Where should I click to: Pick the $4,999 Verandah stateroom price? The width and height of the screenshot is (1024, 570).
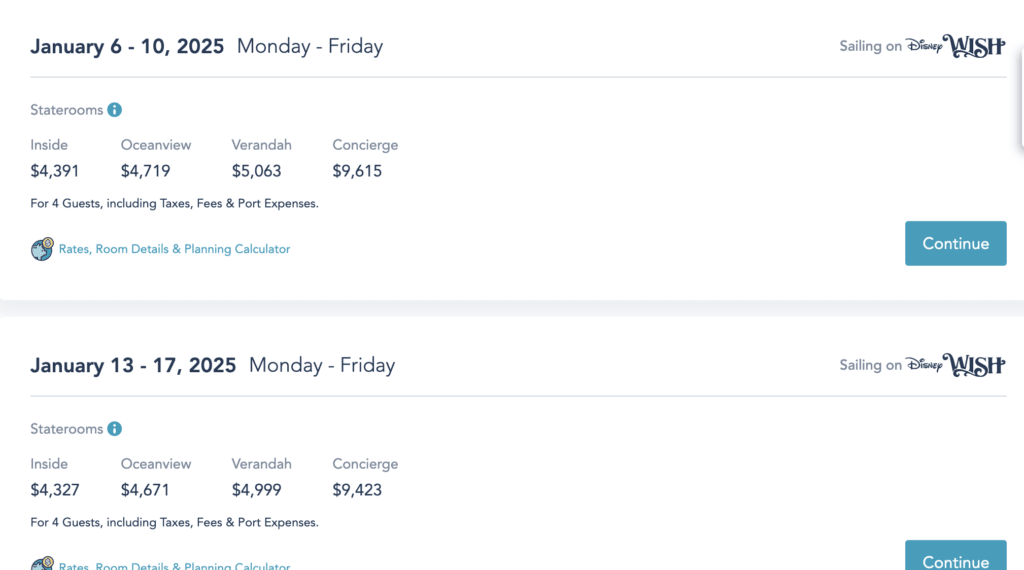click(x=257, y=490)
